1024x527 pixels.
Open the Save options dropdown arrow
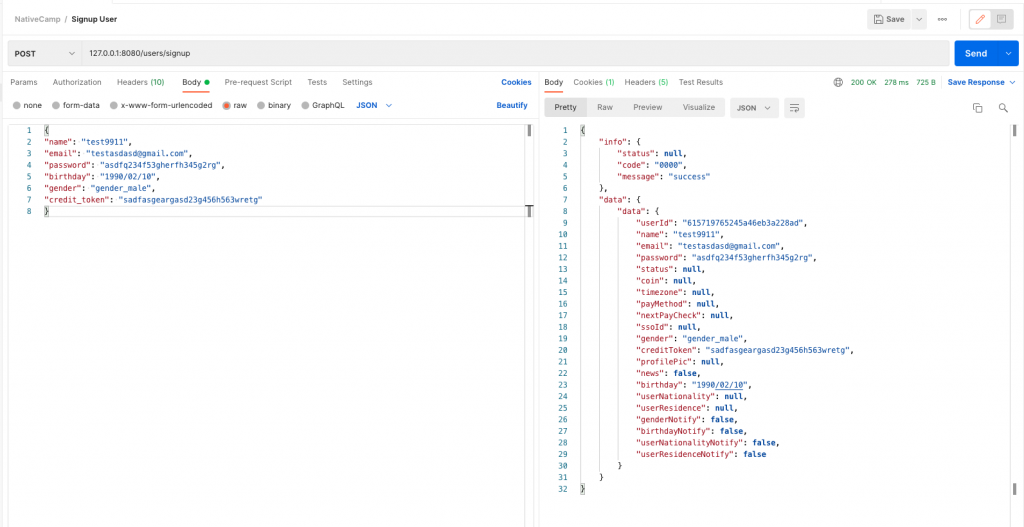tap(920, 20)
